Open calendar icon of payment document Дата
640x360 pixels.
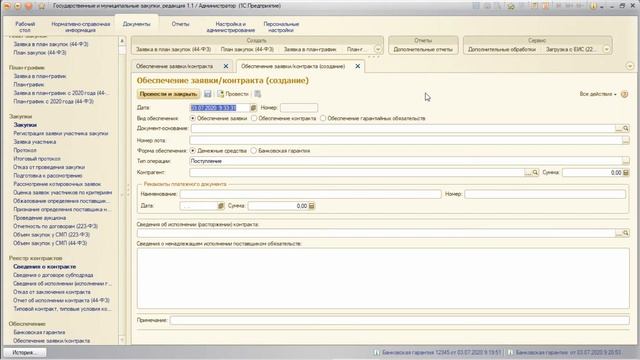coord(221,206)
